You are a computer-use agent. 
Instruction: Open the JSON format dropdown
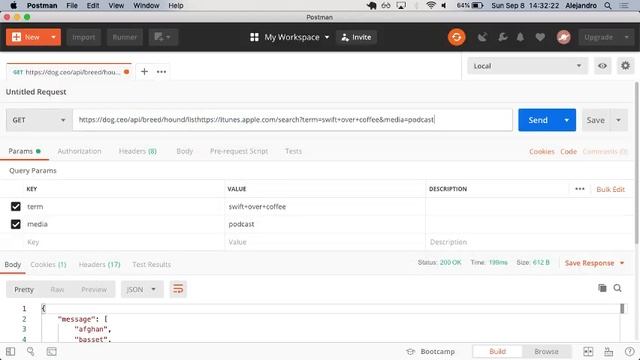[142, 289]
